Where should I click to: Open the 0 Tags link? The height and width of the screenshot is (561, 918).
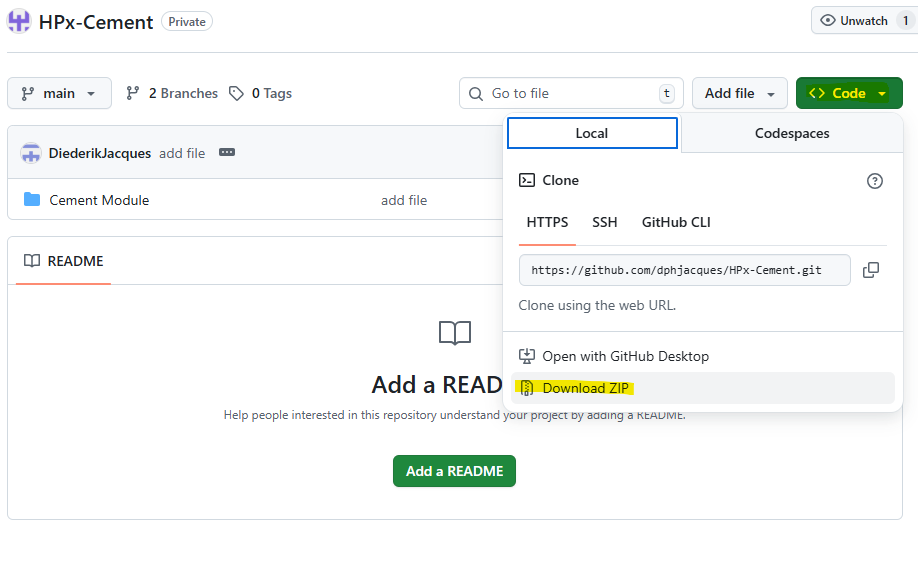coord(261,93)
